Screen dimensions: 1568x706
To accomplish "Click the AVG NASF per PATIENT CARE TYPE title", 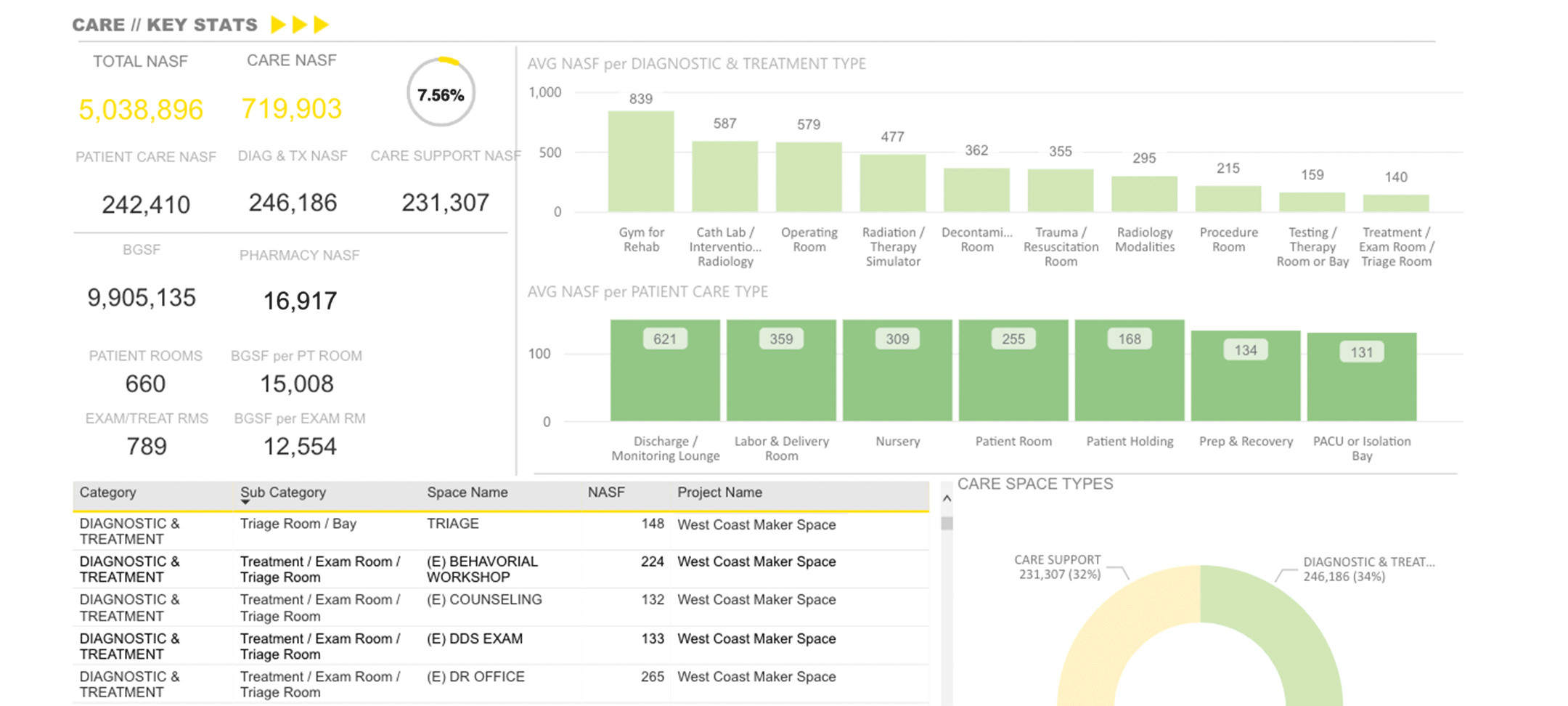I will [x=648, y=292].
